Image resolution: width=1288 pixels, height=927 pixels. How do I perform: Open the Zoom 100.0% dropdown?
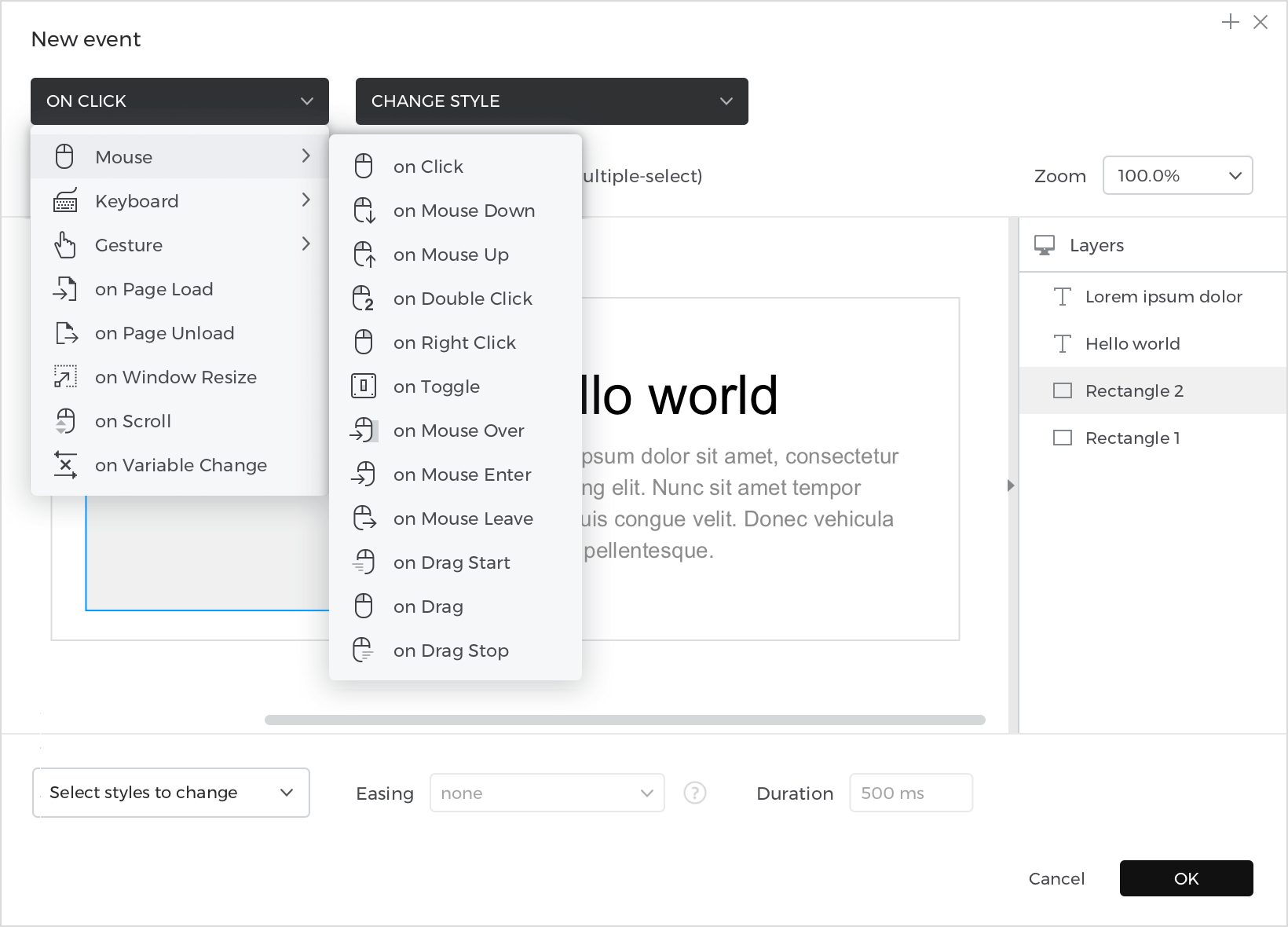1178,175
